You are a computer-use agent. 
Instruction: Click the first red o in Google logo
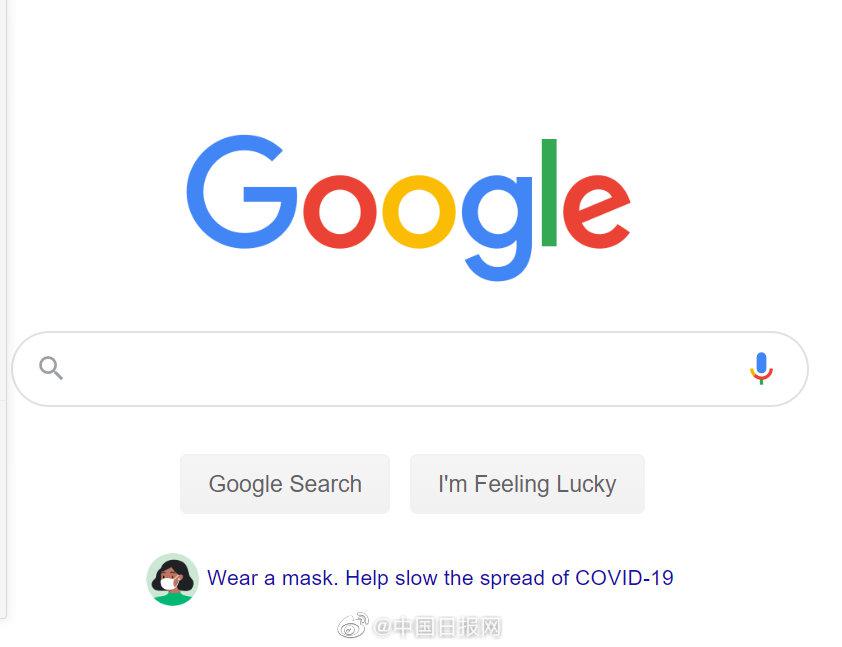(x=340, y=212)
